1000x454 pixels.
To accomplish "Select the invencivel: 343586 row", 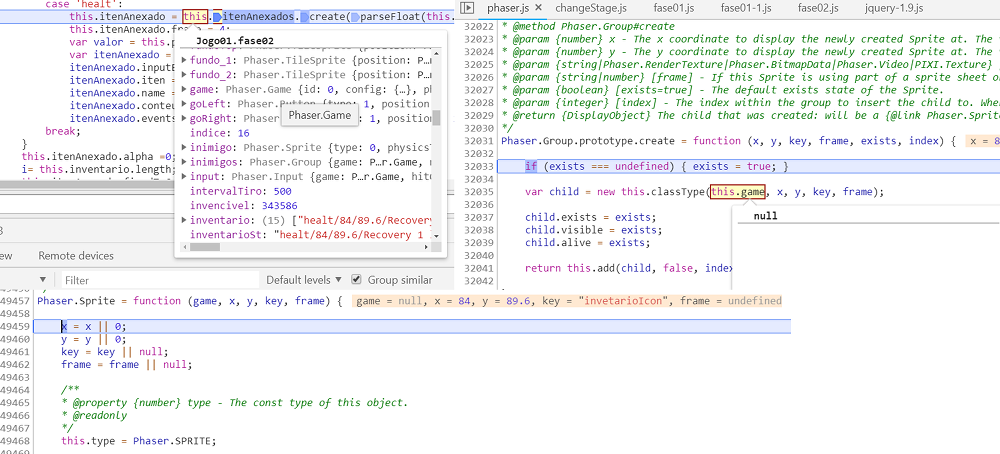I will pos(244,206).
